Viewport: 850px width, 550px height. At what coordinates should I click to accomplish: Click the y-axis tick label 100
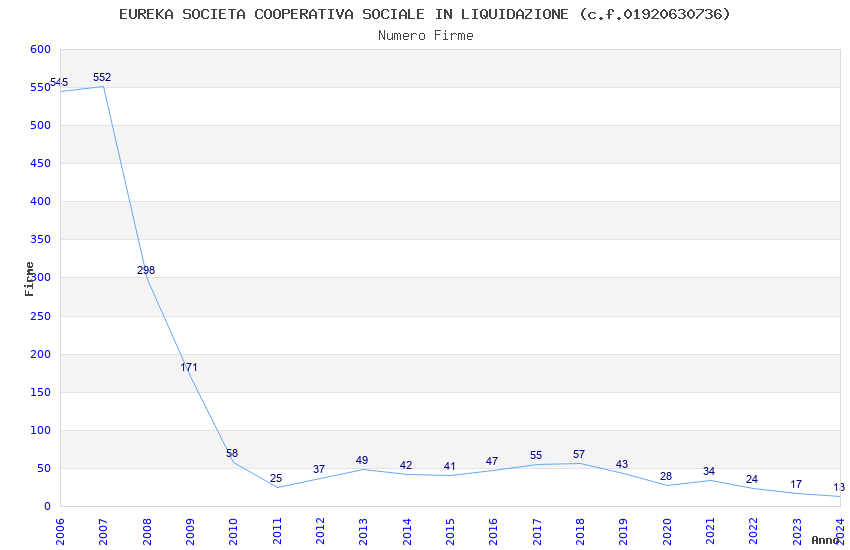(x=41, y=430)
